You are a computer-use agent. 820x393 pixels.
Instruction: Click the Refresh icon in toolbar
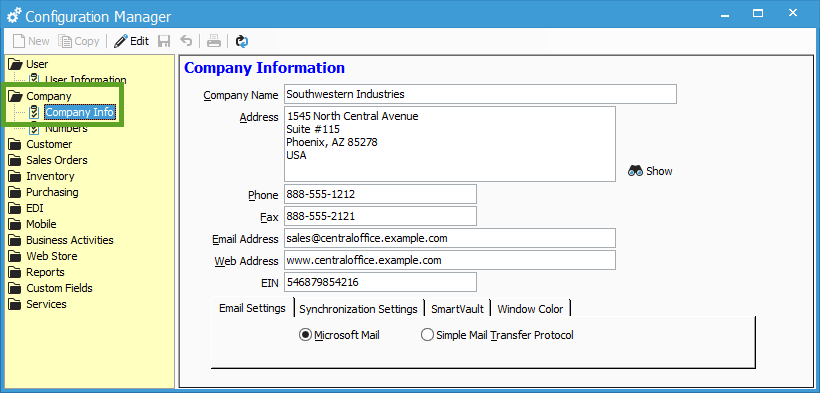(x=242, y=41)
